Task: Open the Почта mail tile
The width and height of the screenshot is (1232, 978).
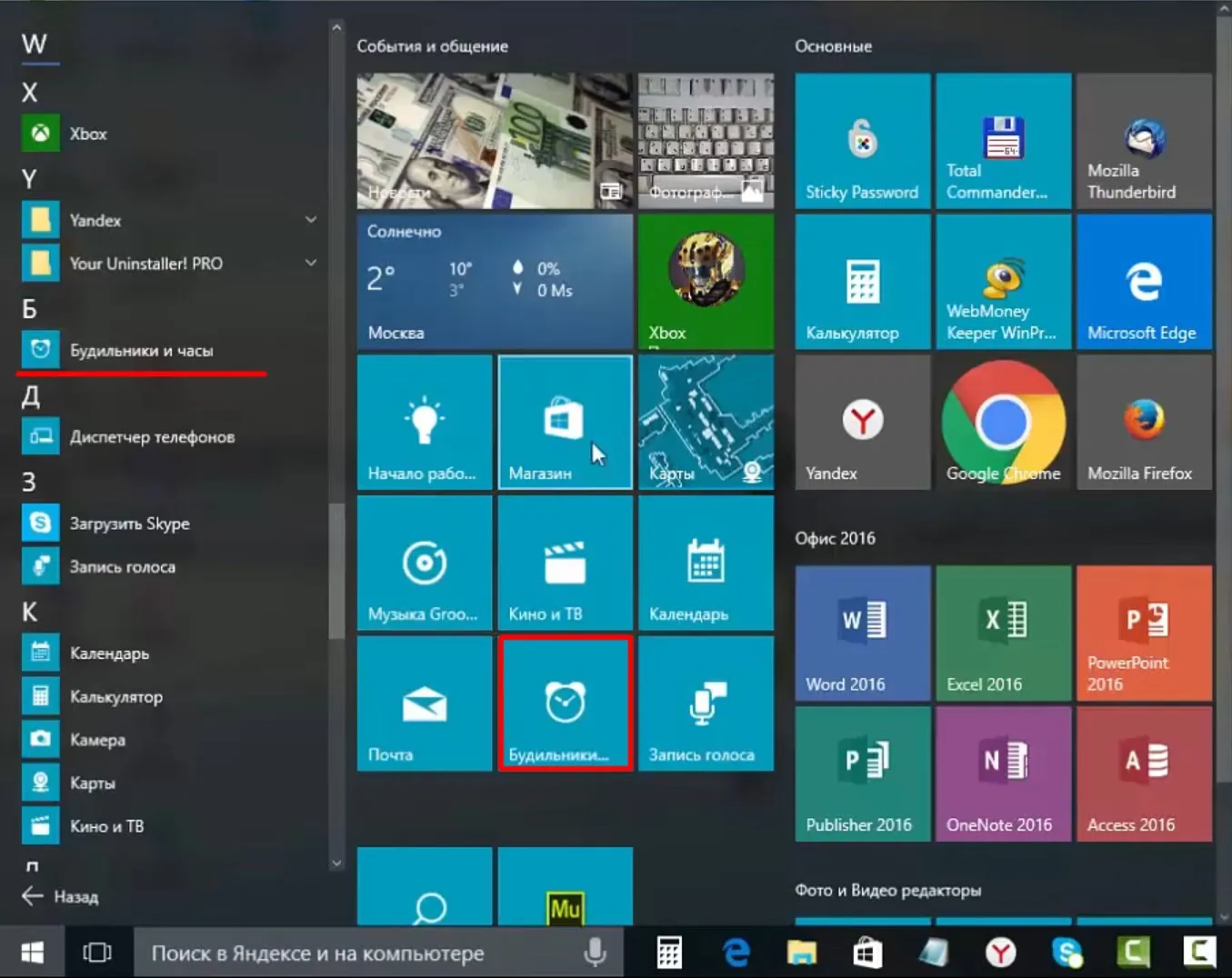Action: click(x=425, y=704)
